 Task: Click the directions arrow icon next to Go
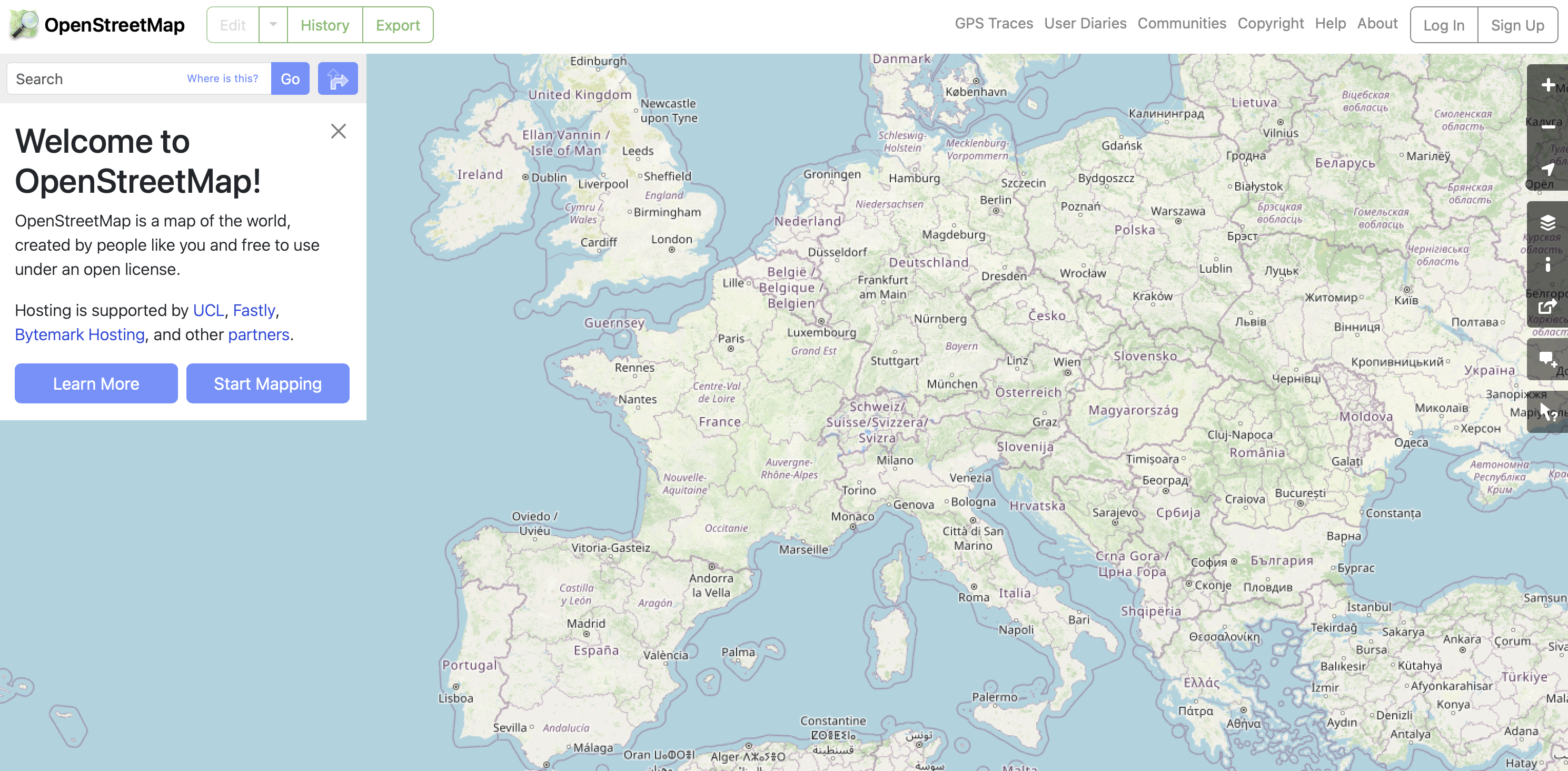(x=337, y=78)
